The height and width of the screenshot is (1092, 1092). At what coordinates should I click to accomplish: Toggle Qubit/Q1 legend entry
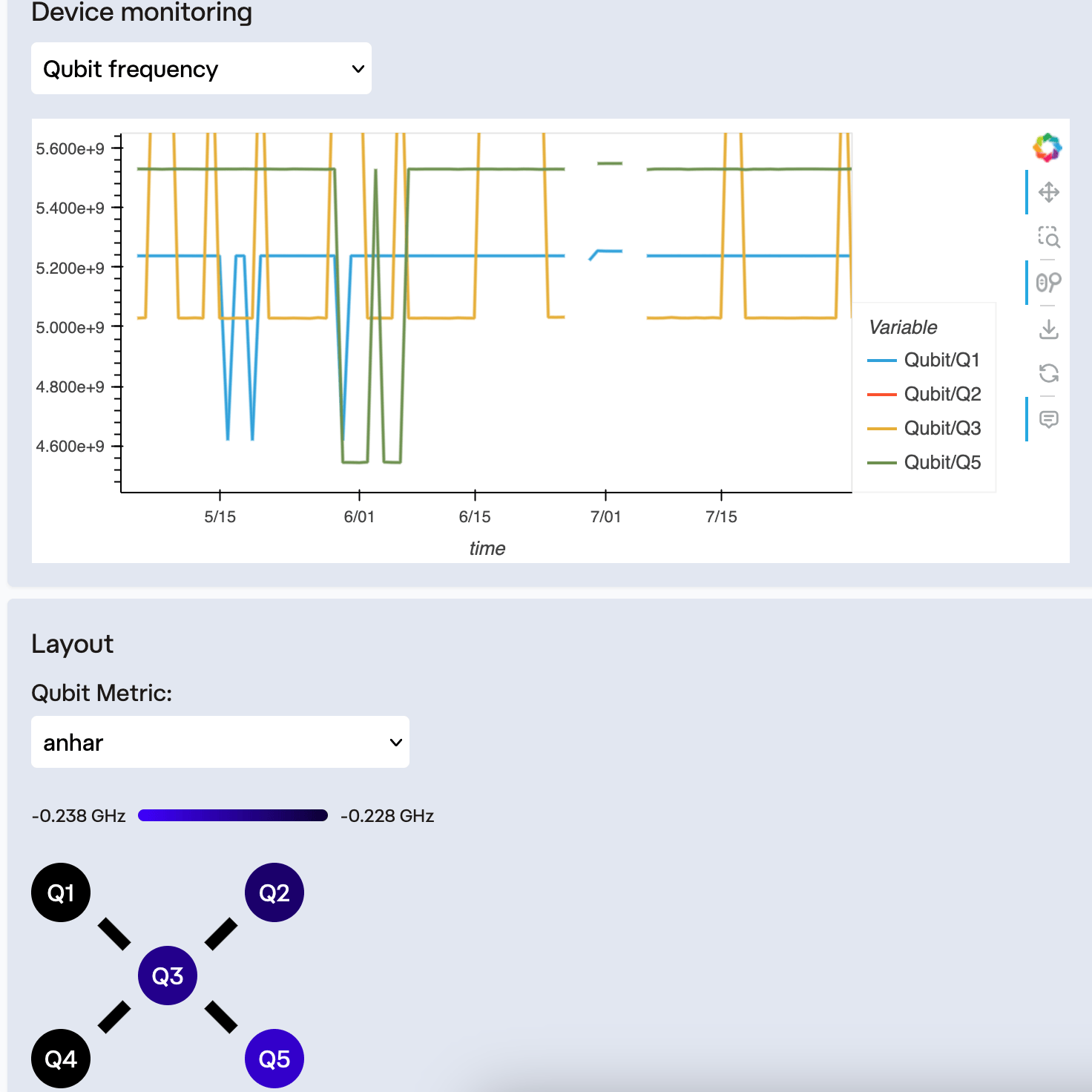click(924, 360)
